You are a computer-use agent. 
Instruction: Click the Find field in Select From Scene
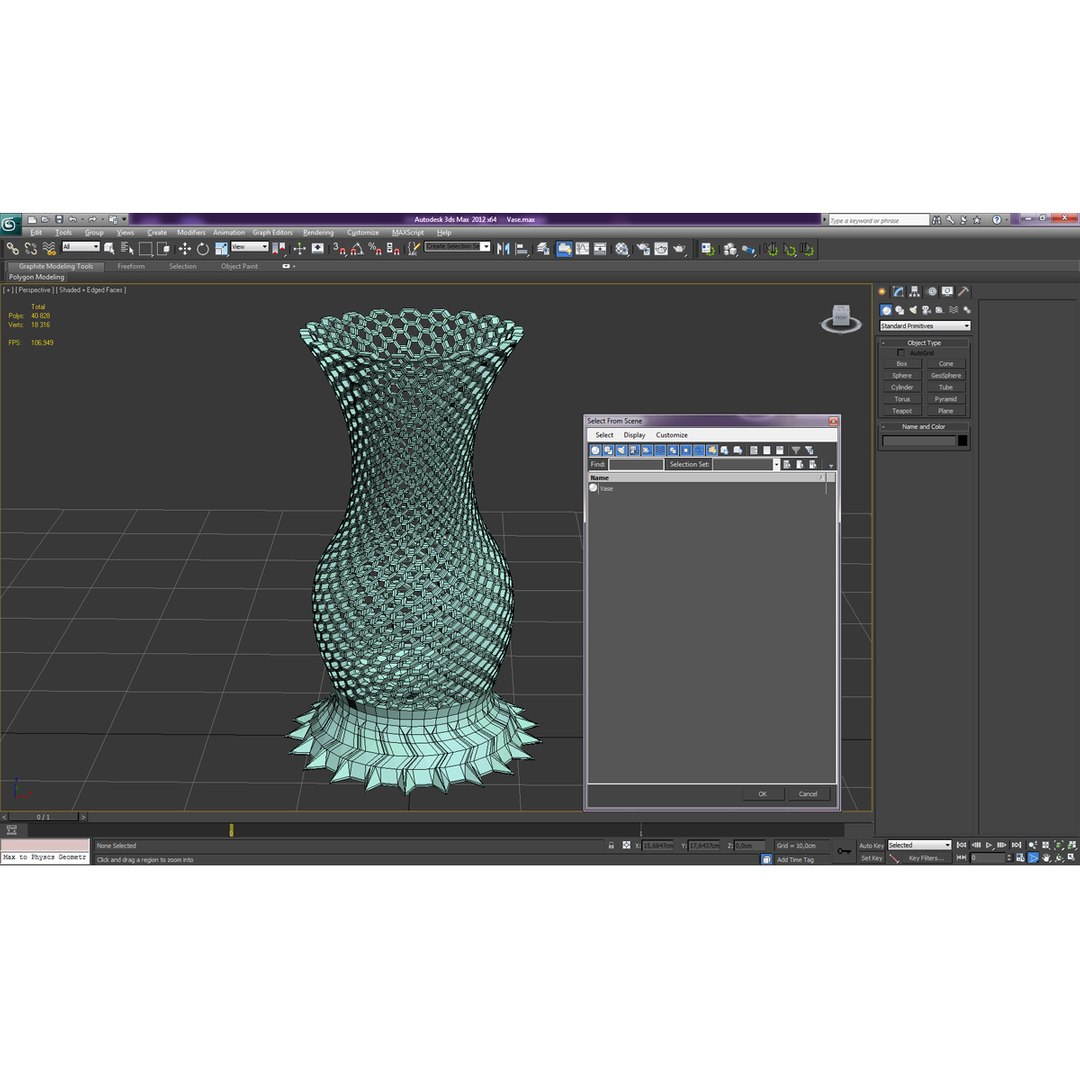pyautogui.click(x=636, y=464)
